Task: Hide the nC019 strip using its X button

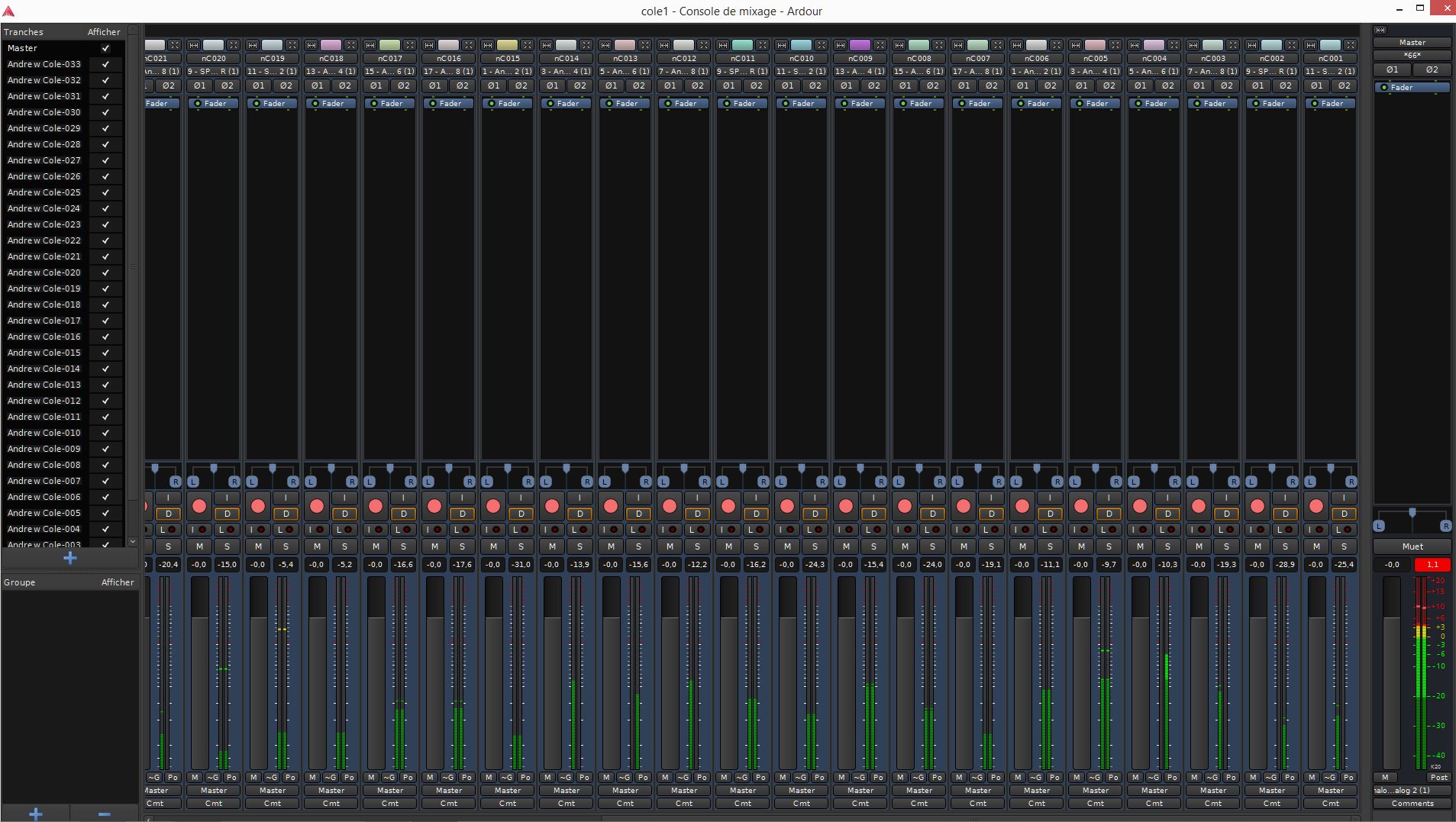Action: click(x=292, y=45)
